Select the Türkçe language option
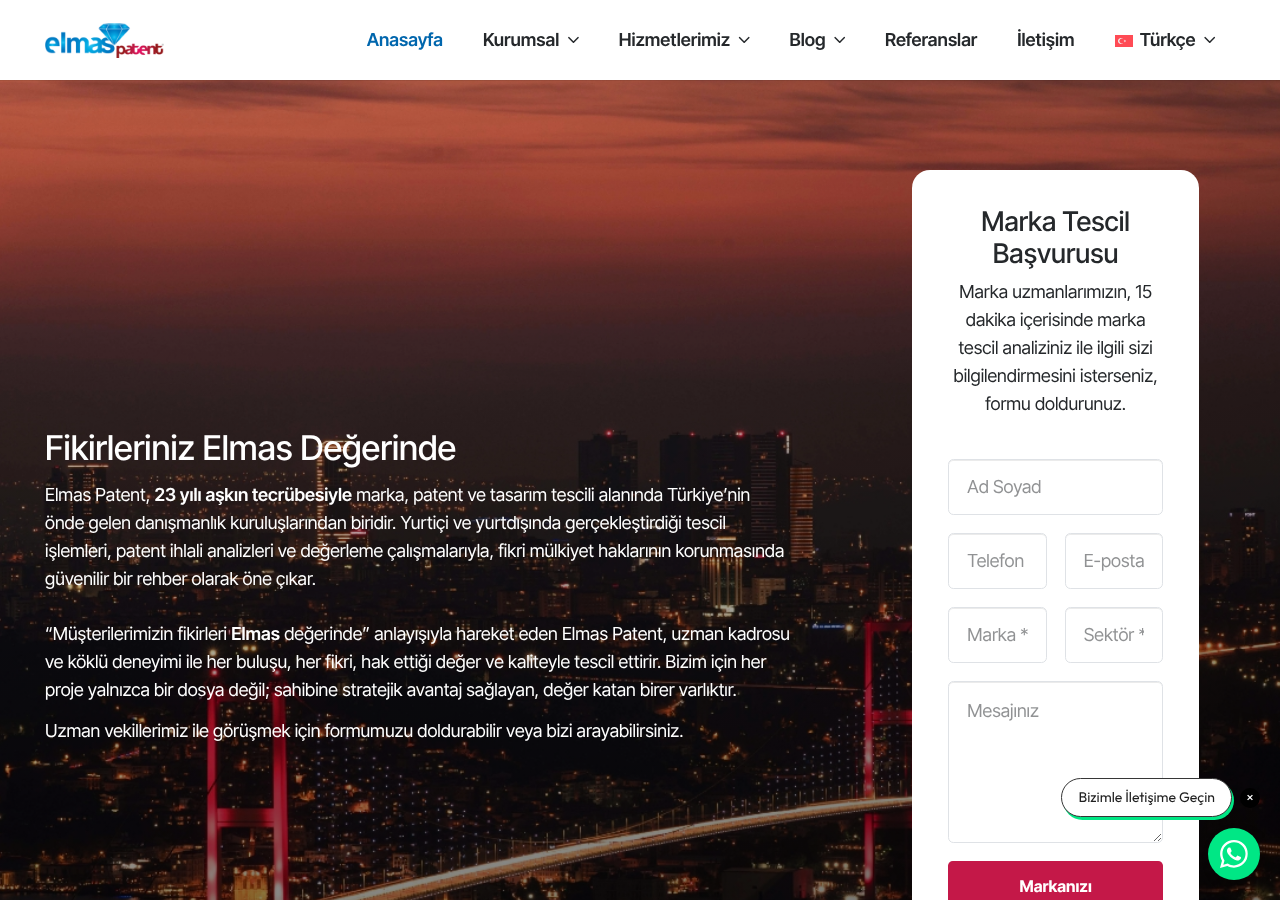 point(1167,40)
